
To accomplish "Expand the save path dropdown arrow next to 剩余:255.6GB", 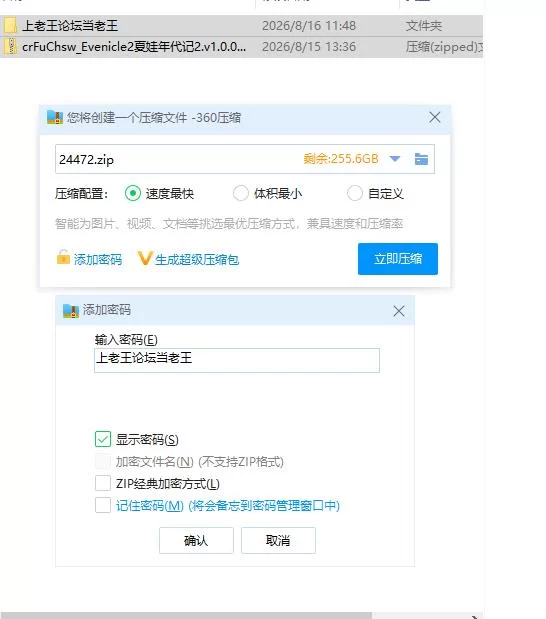I will (x=394, y=159).
